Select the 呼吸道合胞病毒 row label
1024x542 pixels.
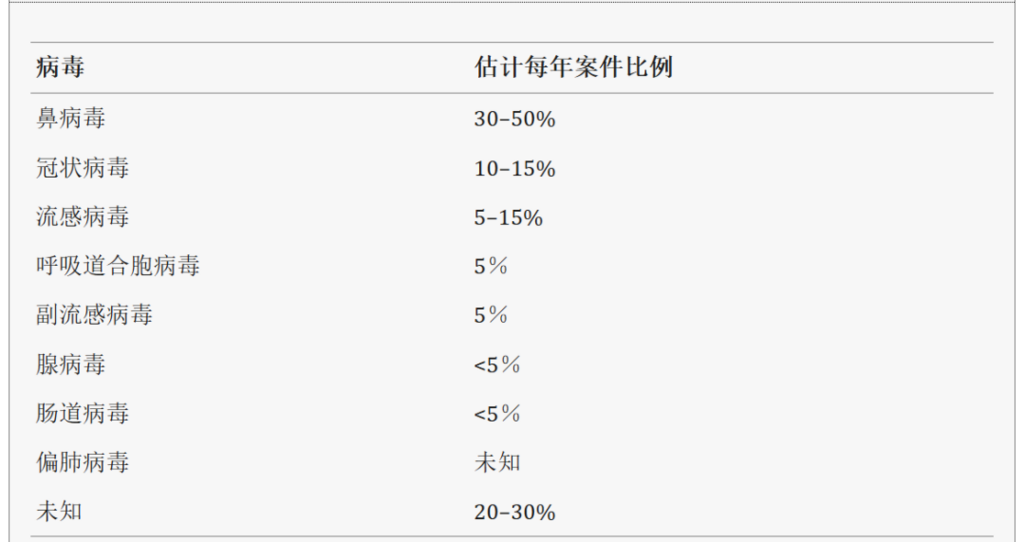[x=118, y=266]
